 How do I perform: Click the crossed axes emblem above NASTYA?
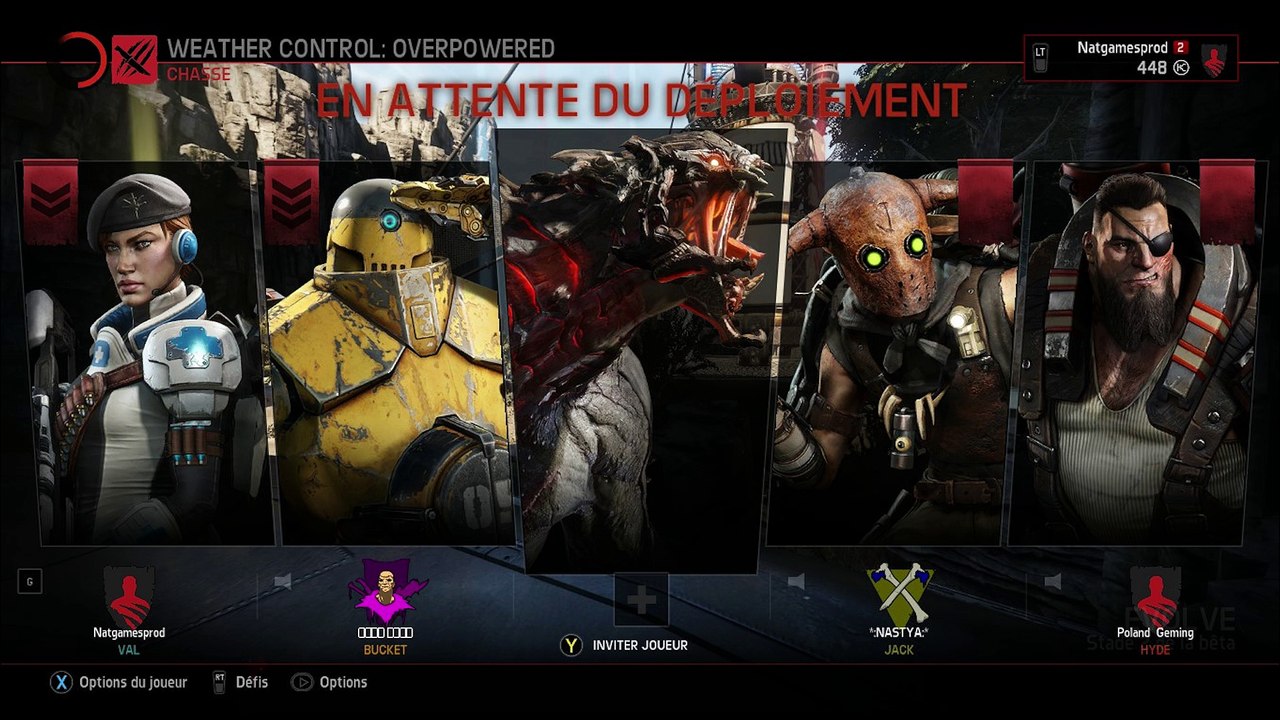coord(899,594)
